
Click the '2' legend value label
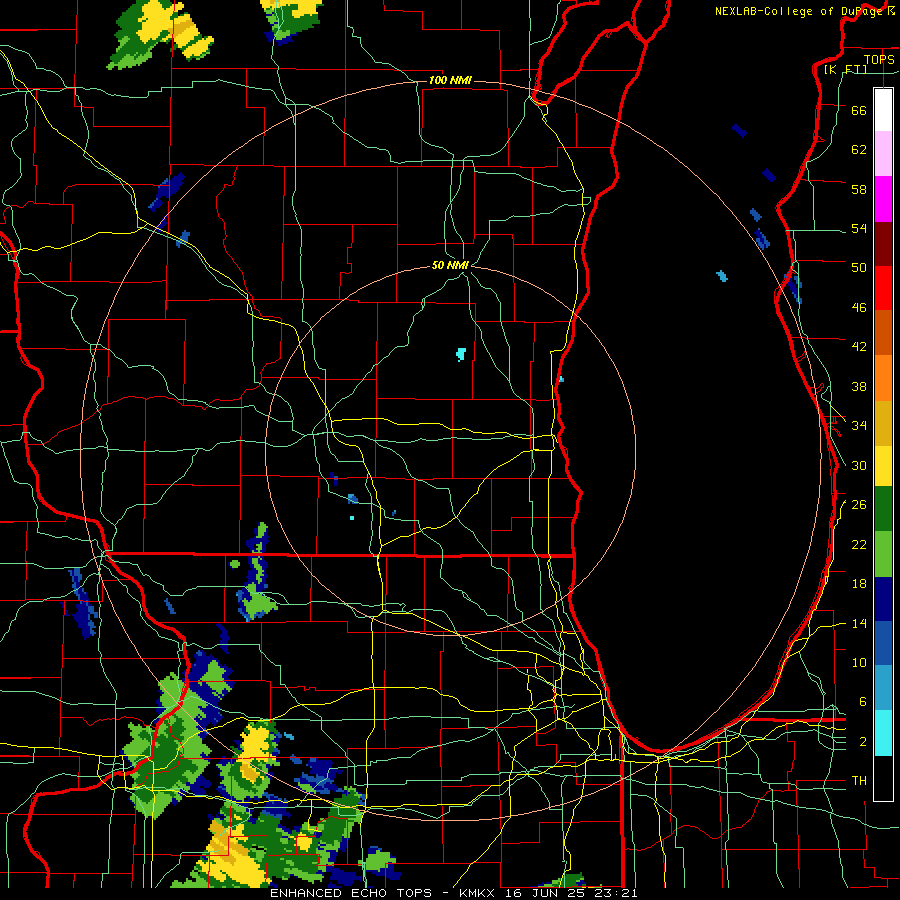(863, 742)
